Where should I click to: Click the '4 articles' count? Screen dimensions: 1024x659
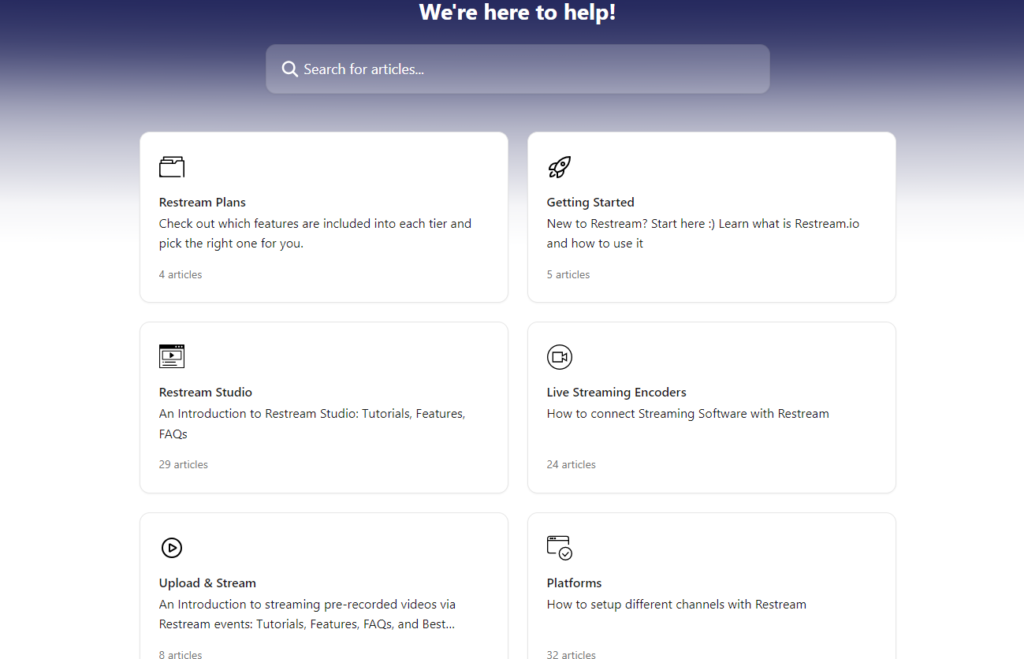pyautogui.click(x=180, y=275)
